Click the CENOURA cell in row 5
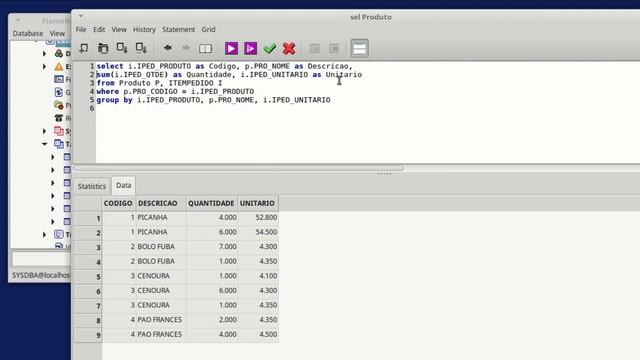Viewport: 640px width, 360px height. pyautogui.click(x=161, y=276)
